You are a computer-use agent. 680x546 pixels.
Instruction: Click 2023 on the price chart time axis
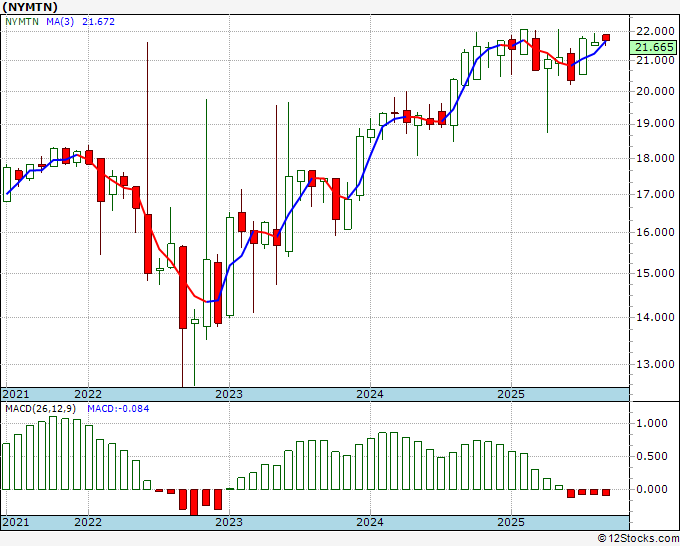(x=229, y=394)
